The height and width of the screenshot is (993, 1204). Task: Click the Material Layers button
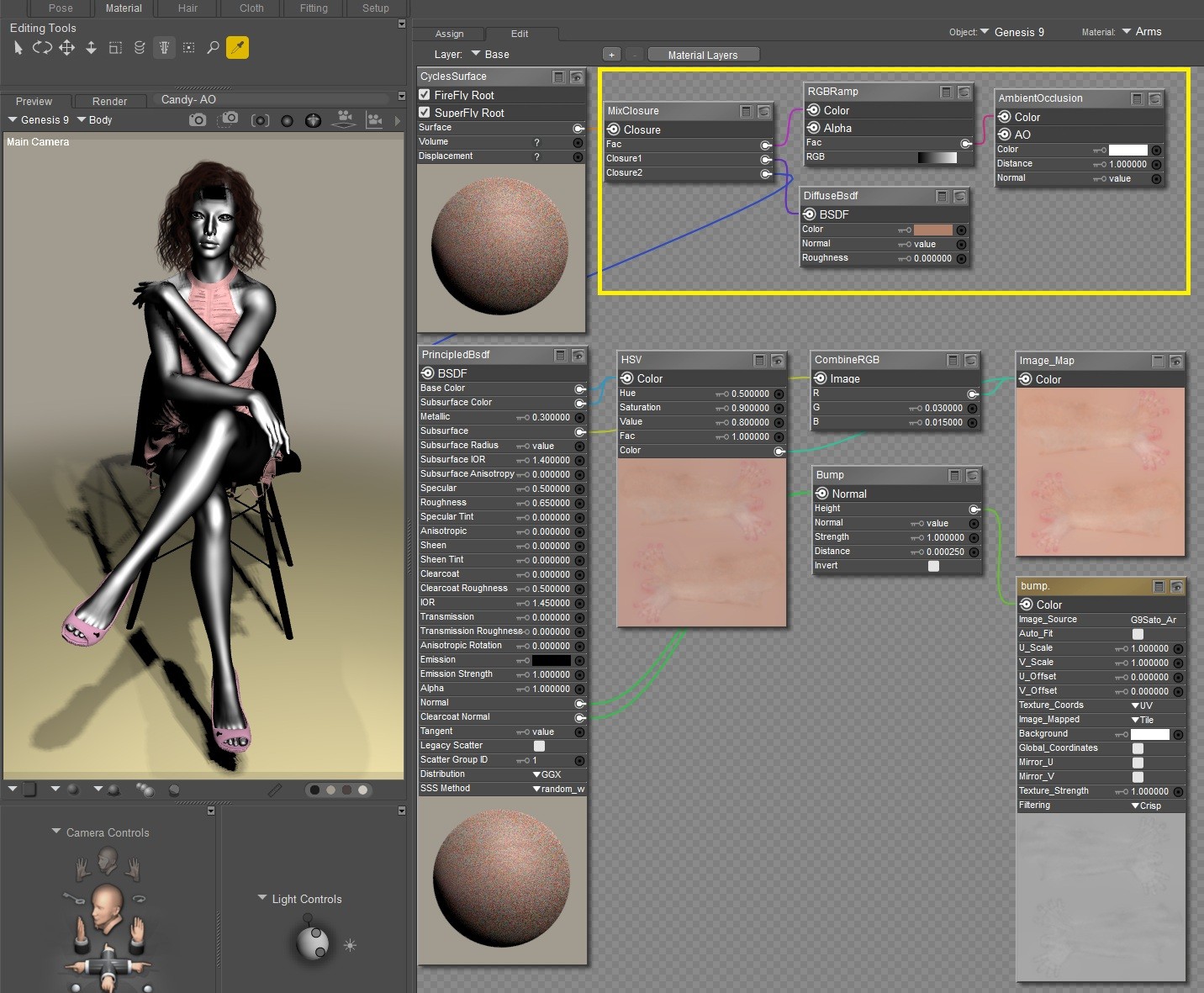pos(703,55)
